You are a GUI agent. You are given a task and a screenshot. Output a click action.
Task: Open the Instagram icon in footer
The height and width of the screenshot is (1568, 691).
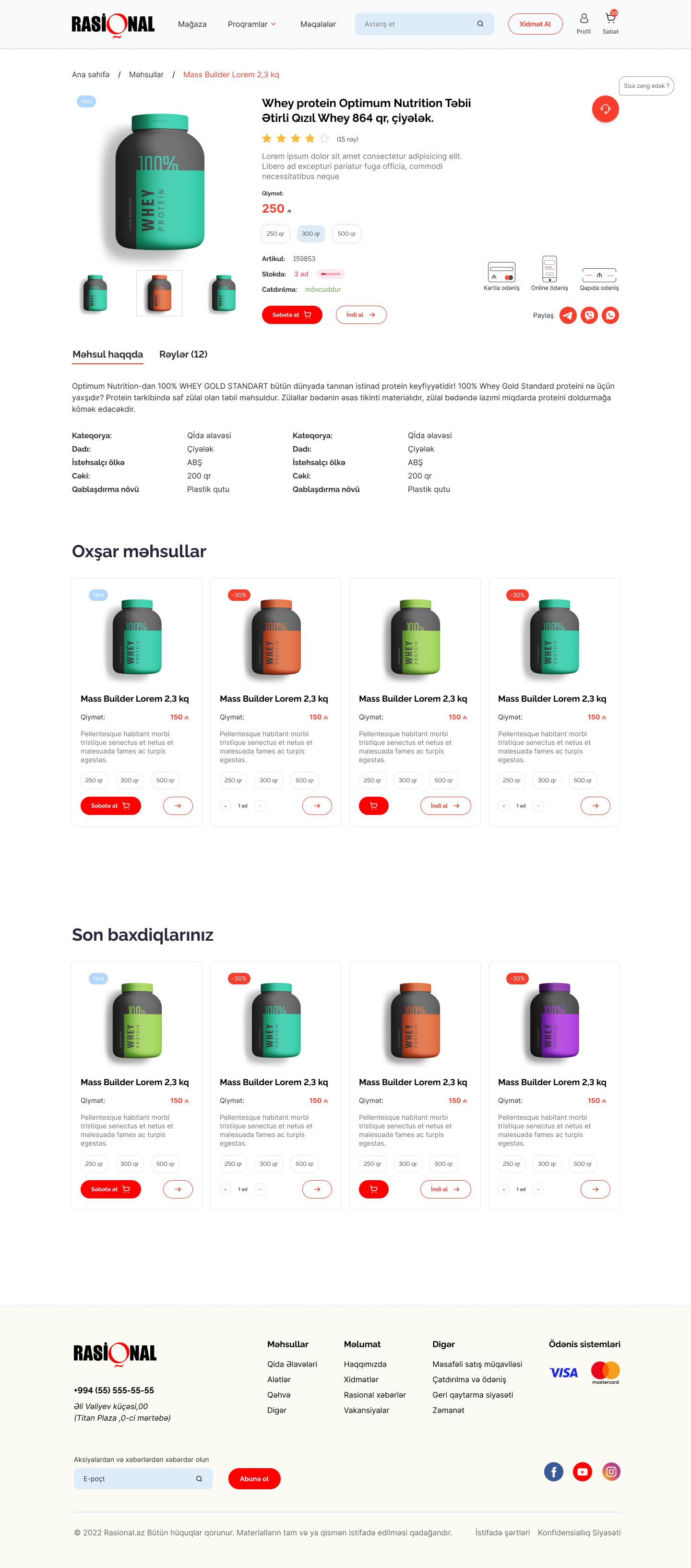(x=611, y=1472)
